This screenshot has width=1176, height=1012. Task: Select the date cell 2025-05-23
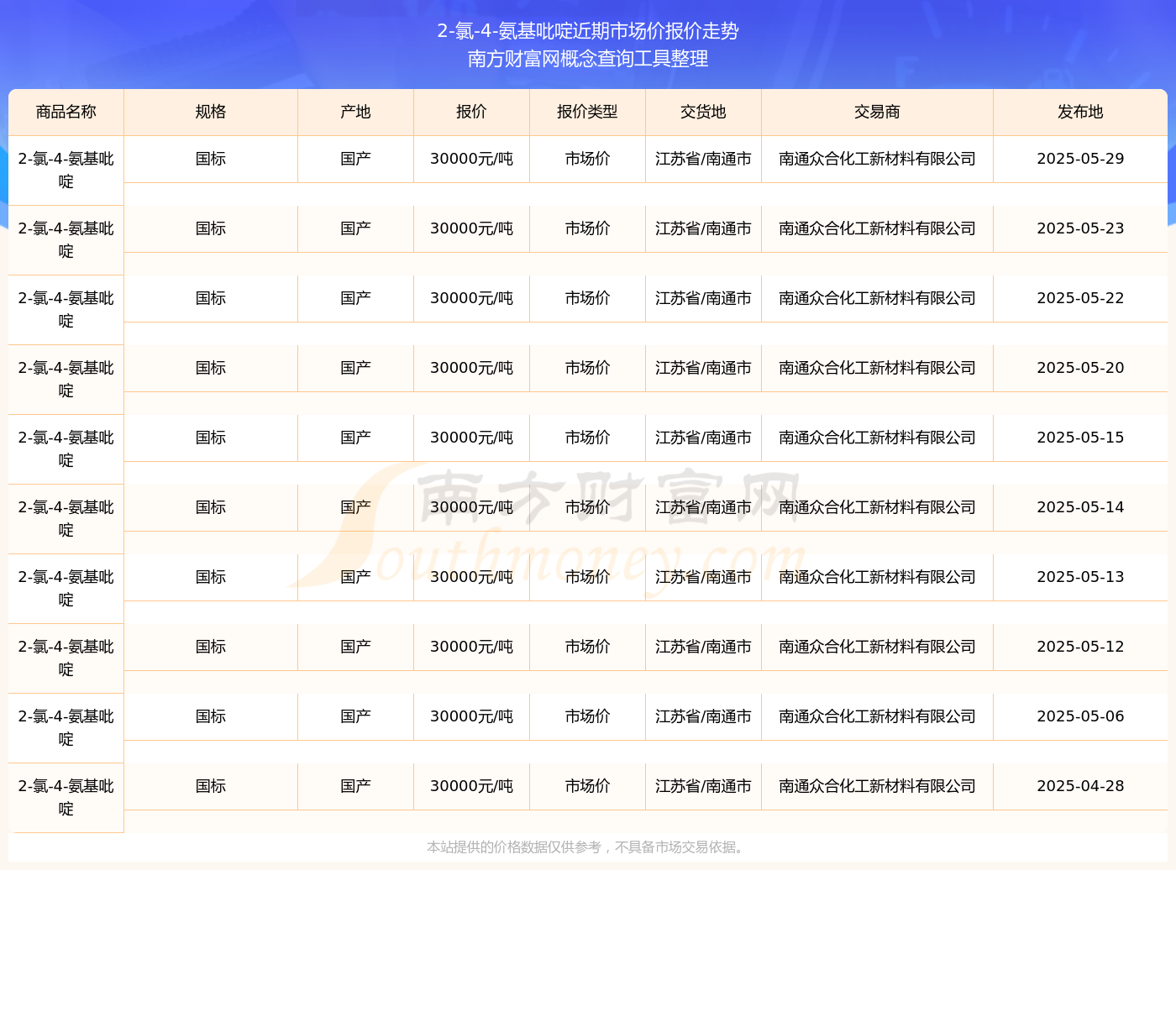click(x=1080, y=228)
